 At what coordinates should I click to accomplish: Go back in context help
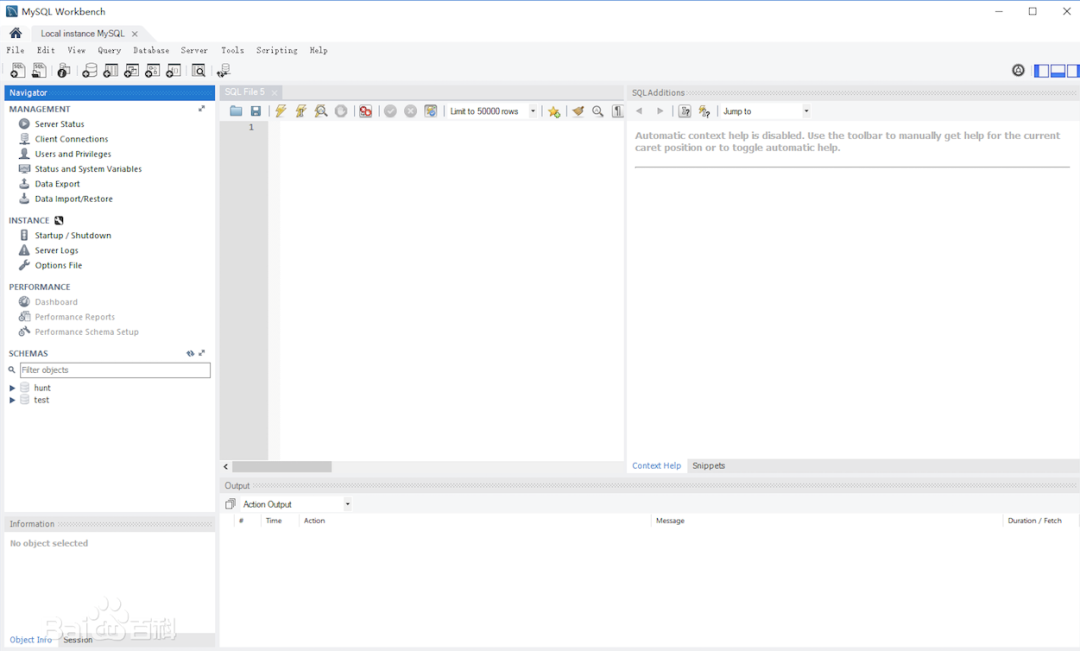tap(639, 111)
